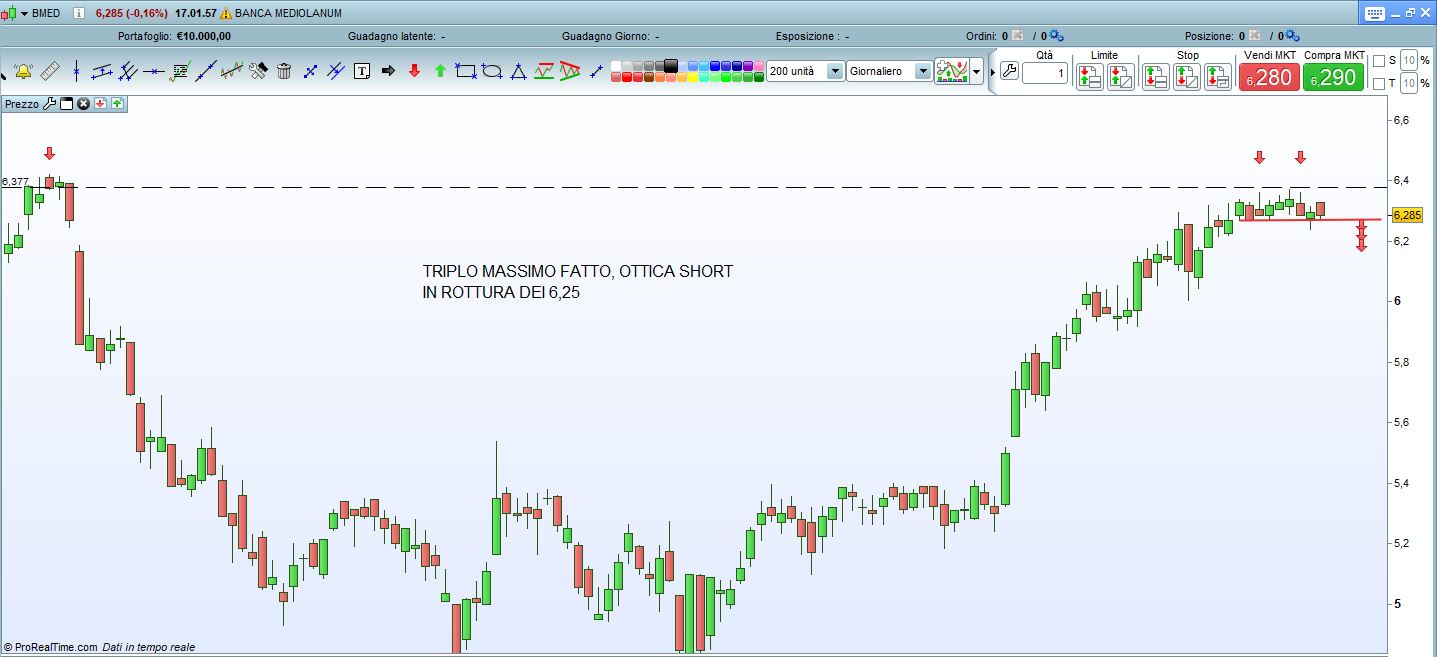The image size is (1437, 657).
Task: Select the ruler measurement tool
Action: (x=50, y=71)
